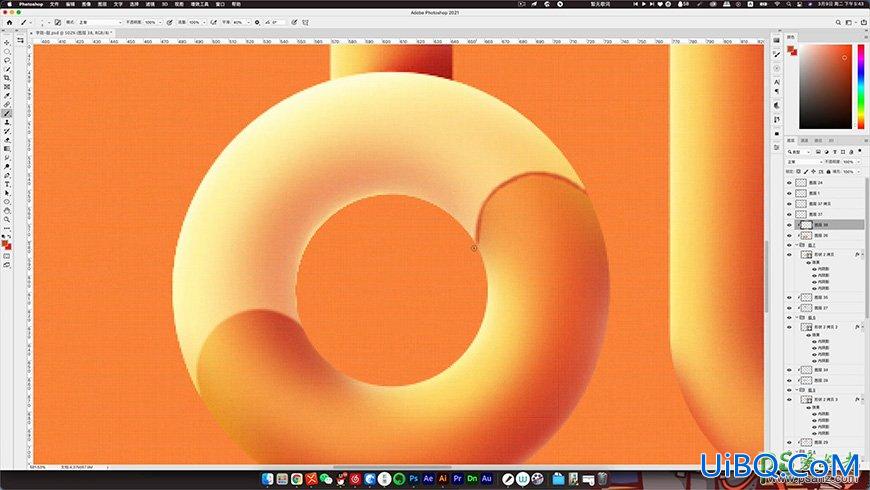Click foreground color swatch in tools panel
Viewport: 870px width, 490px height.
click(x=5, y=243)
